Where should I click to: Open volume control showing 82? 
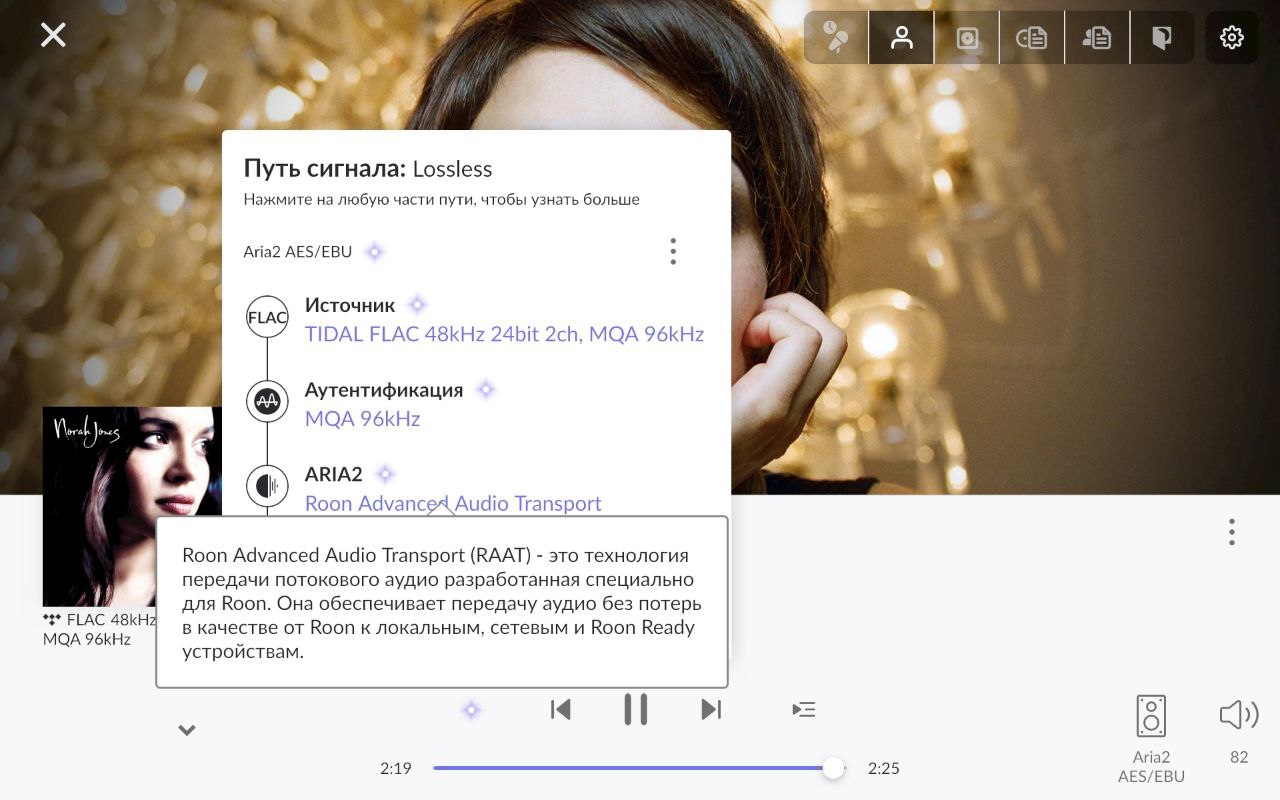1239,715
